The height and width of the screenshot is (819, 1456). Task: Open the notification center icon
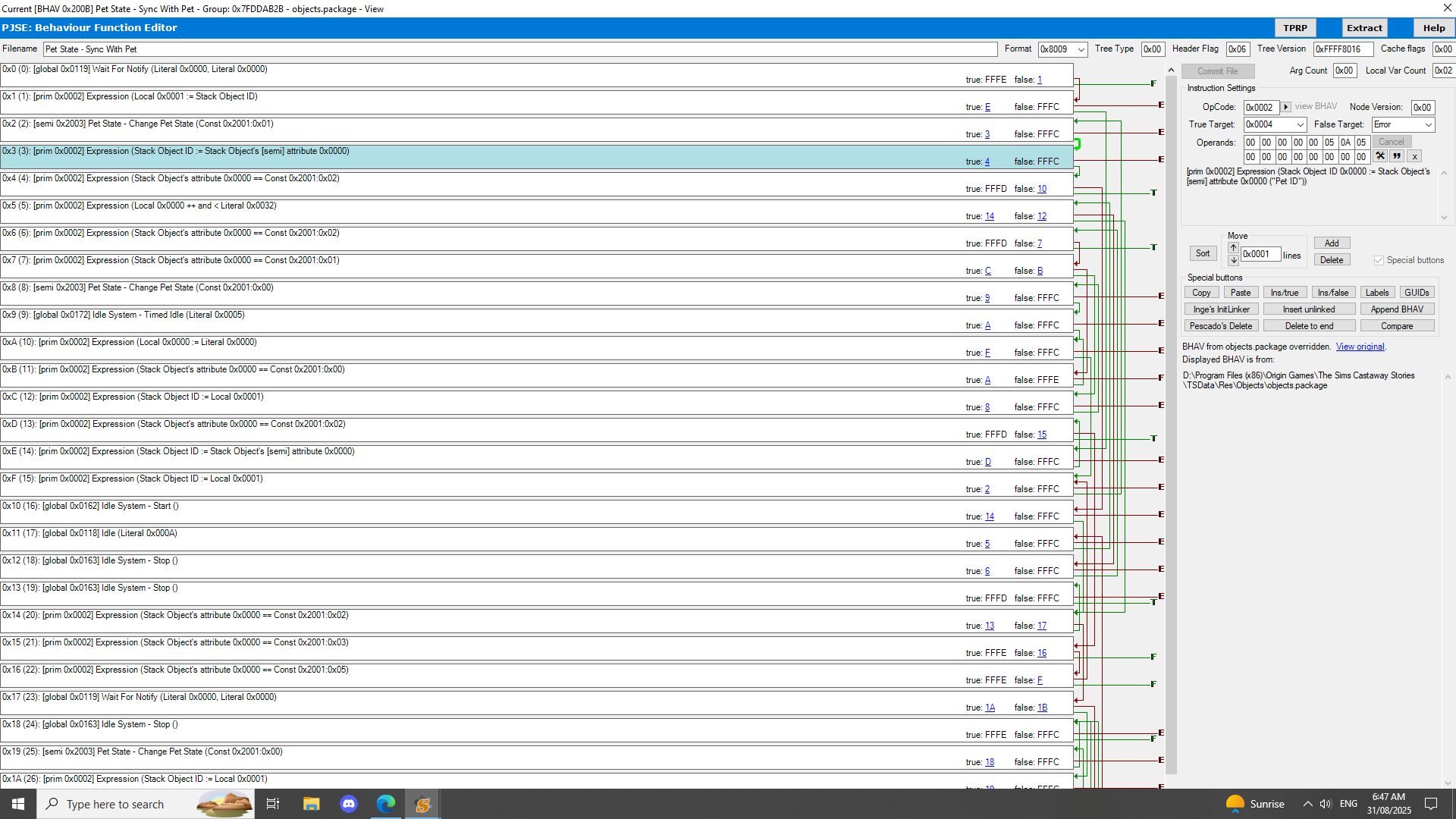click(x=1431, y=804)
